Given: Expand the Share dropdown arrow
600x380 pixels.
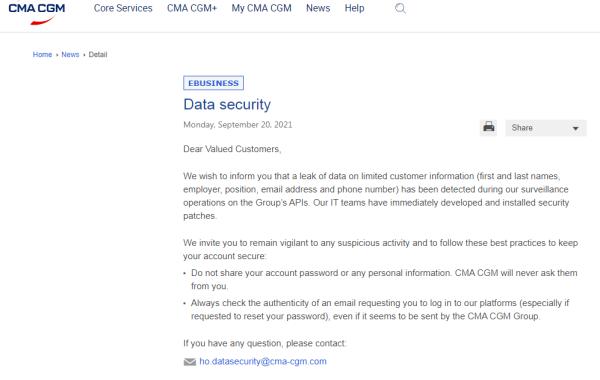Looking at the screenshot, I should point(575,128).
